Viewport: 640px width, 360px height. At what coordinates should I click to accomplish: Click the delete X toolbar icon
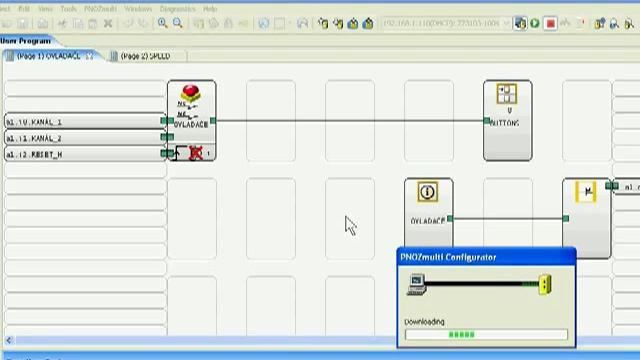(x=108, y=24)
